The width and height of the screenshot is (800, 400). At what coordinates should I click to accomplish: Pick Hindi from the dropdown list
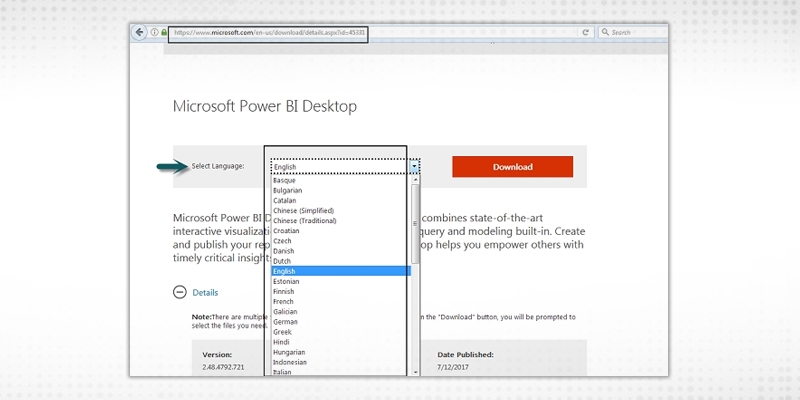point(341,342)
